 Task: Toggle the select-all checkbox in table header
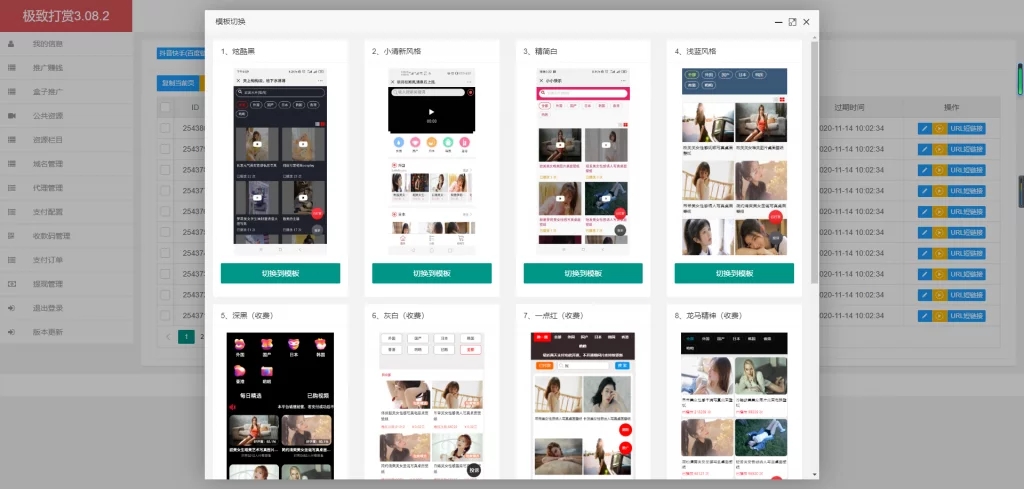[x=165, y=107]
